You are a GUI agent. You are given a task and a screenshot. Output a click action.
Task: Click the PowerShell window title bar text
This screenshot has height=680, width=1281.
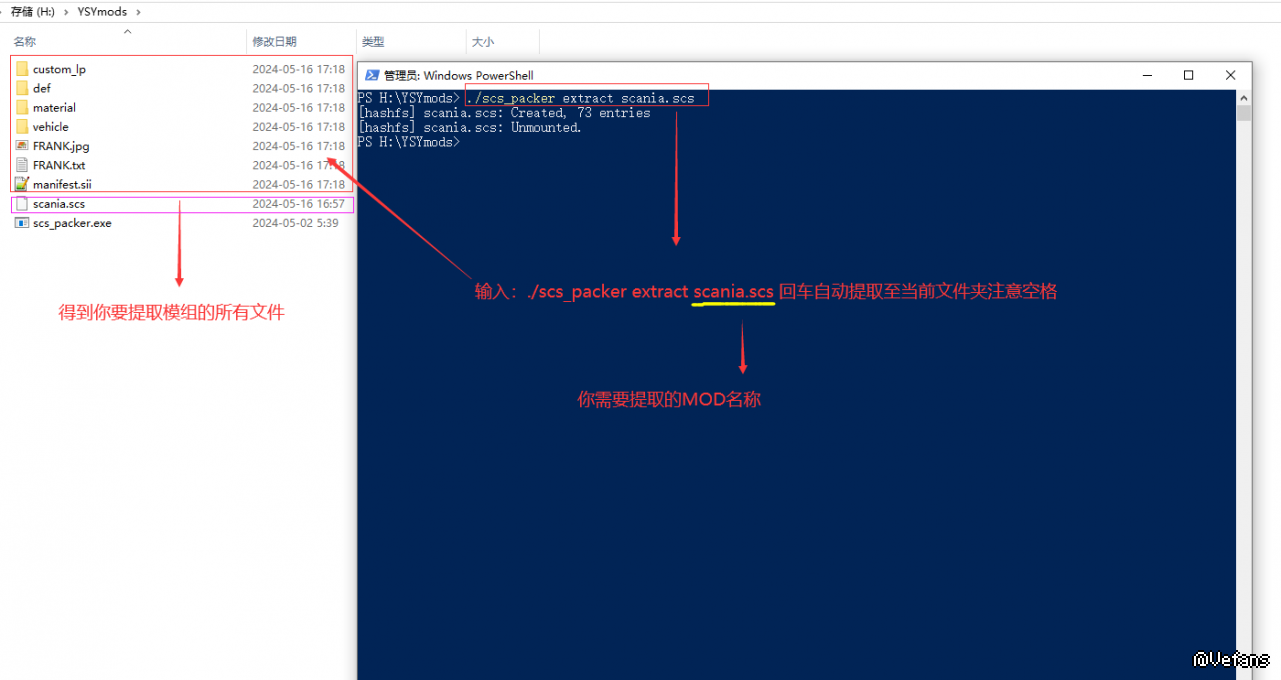(458, 75)
